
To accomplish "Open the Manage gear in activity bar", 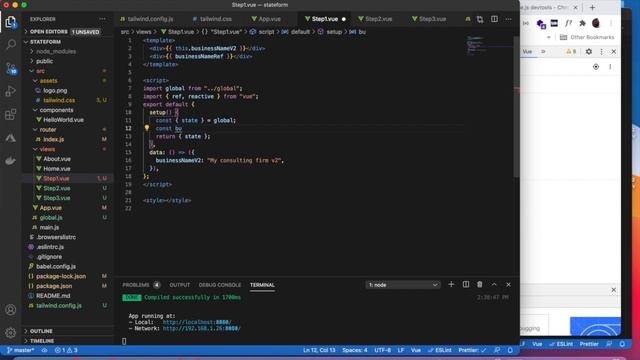I will point(11,332).
